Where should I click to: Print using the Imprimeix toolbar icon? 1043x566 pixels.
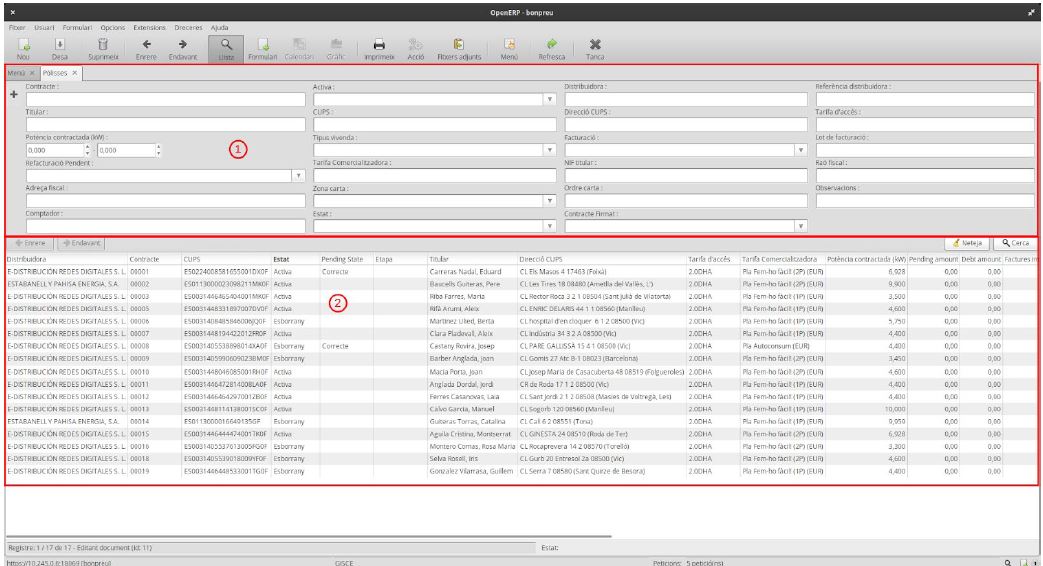click(380, 46)
